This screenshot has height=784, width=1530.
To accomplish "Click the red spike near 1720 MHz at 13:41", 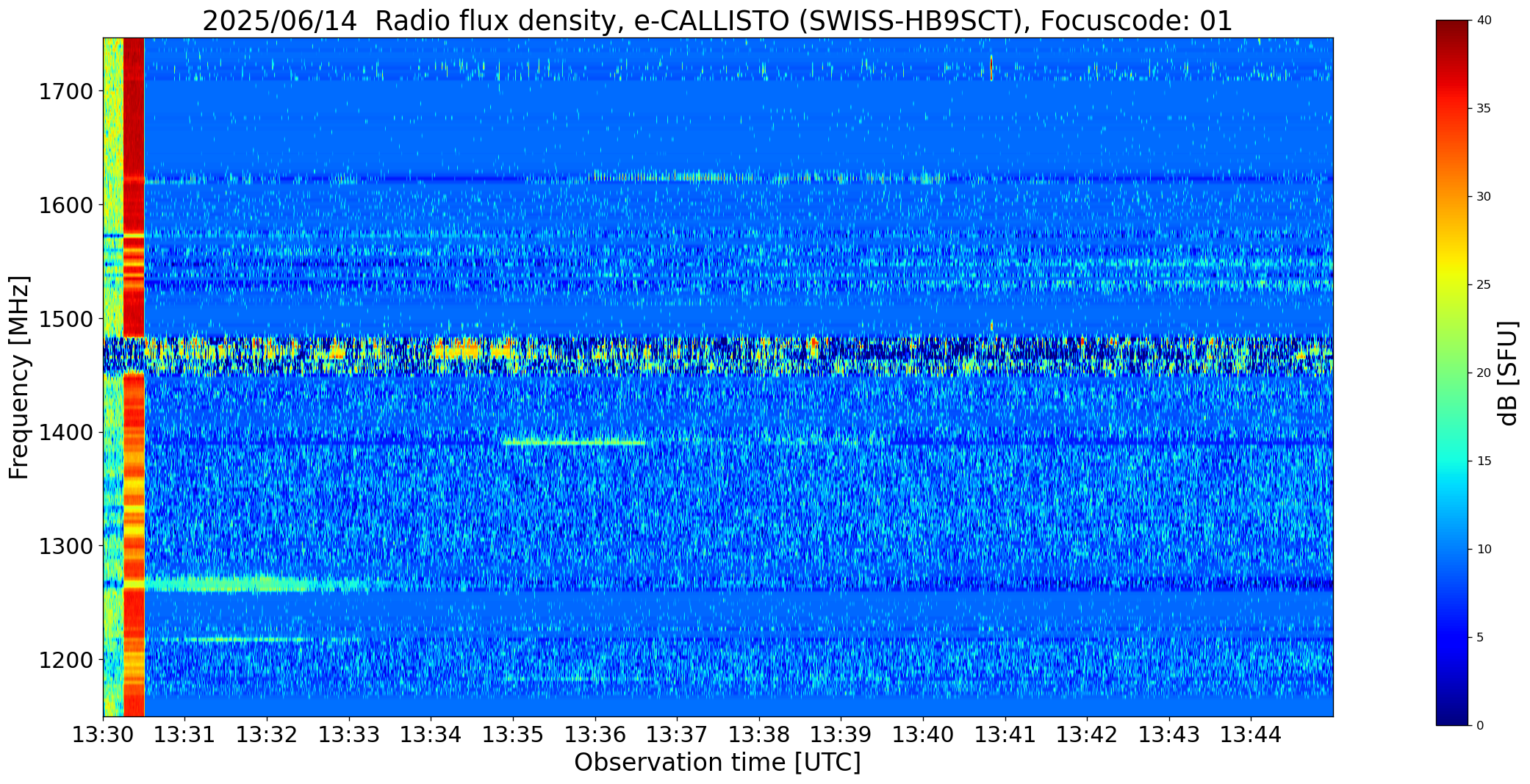I will coord(991,68).
